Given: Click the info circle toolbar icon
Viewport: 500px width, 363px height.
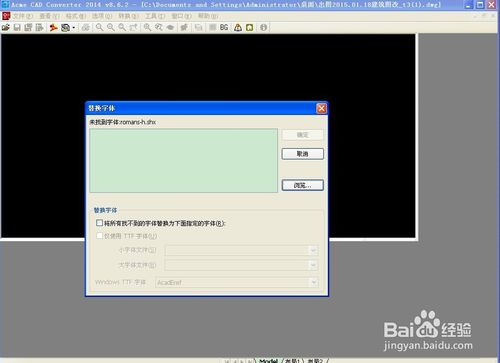Looking at the screenshot, I should 263,27.
